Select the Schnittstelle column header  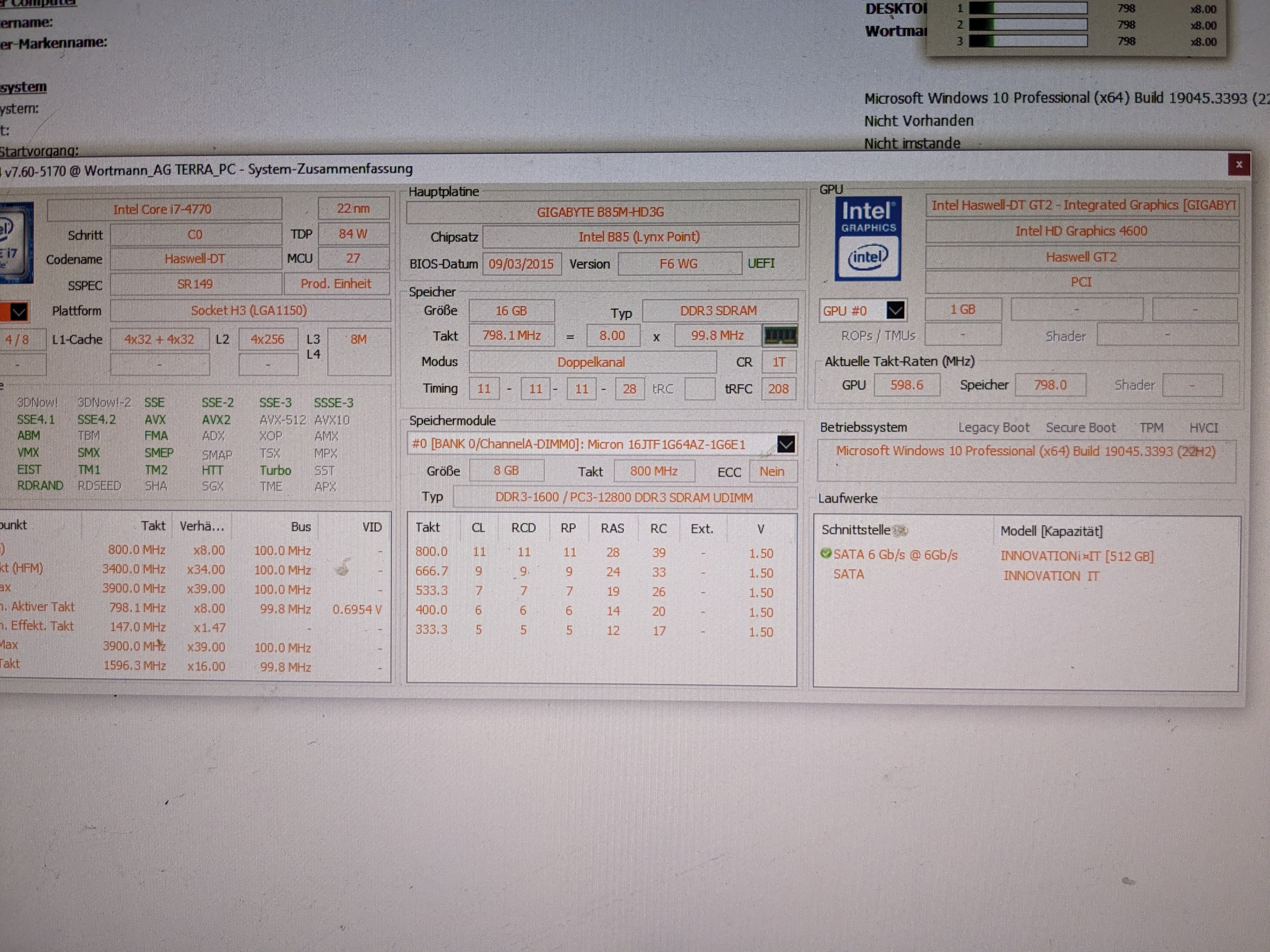pyautogui.click(x=856, y=530)
